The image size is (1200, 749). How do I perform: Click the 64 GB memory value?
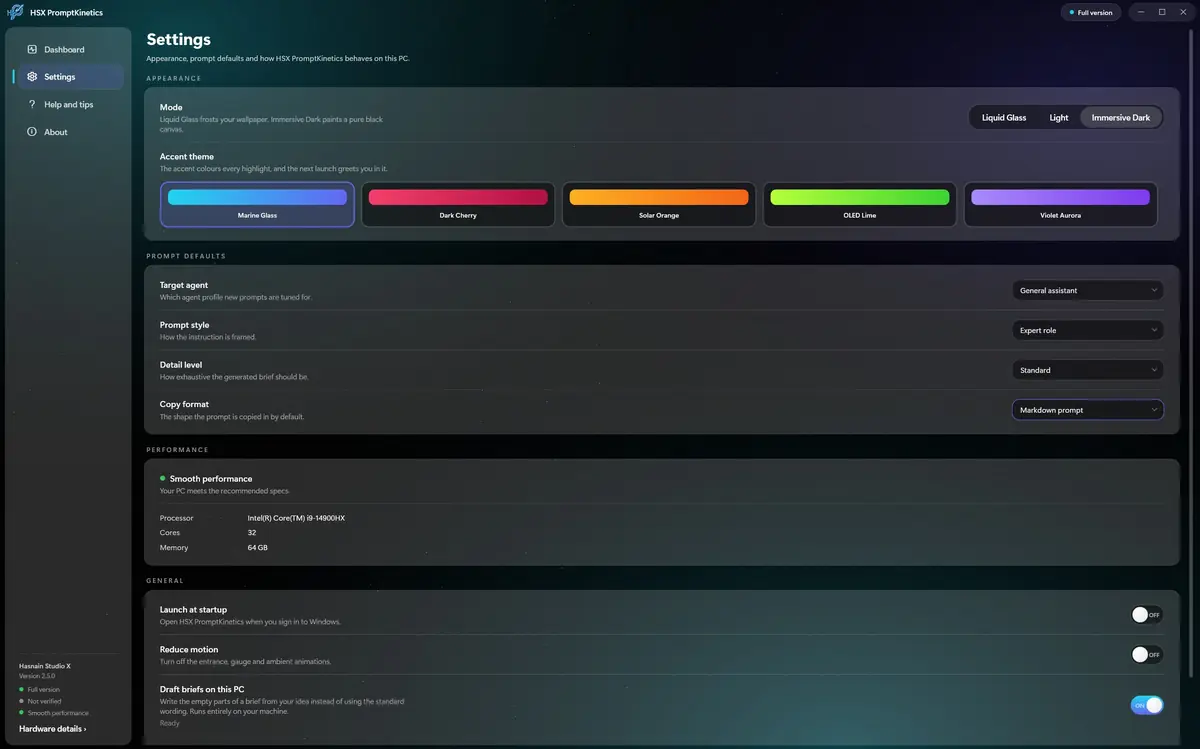pyautogui.click(x=258, y=548)
